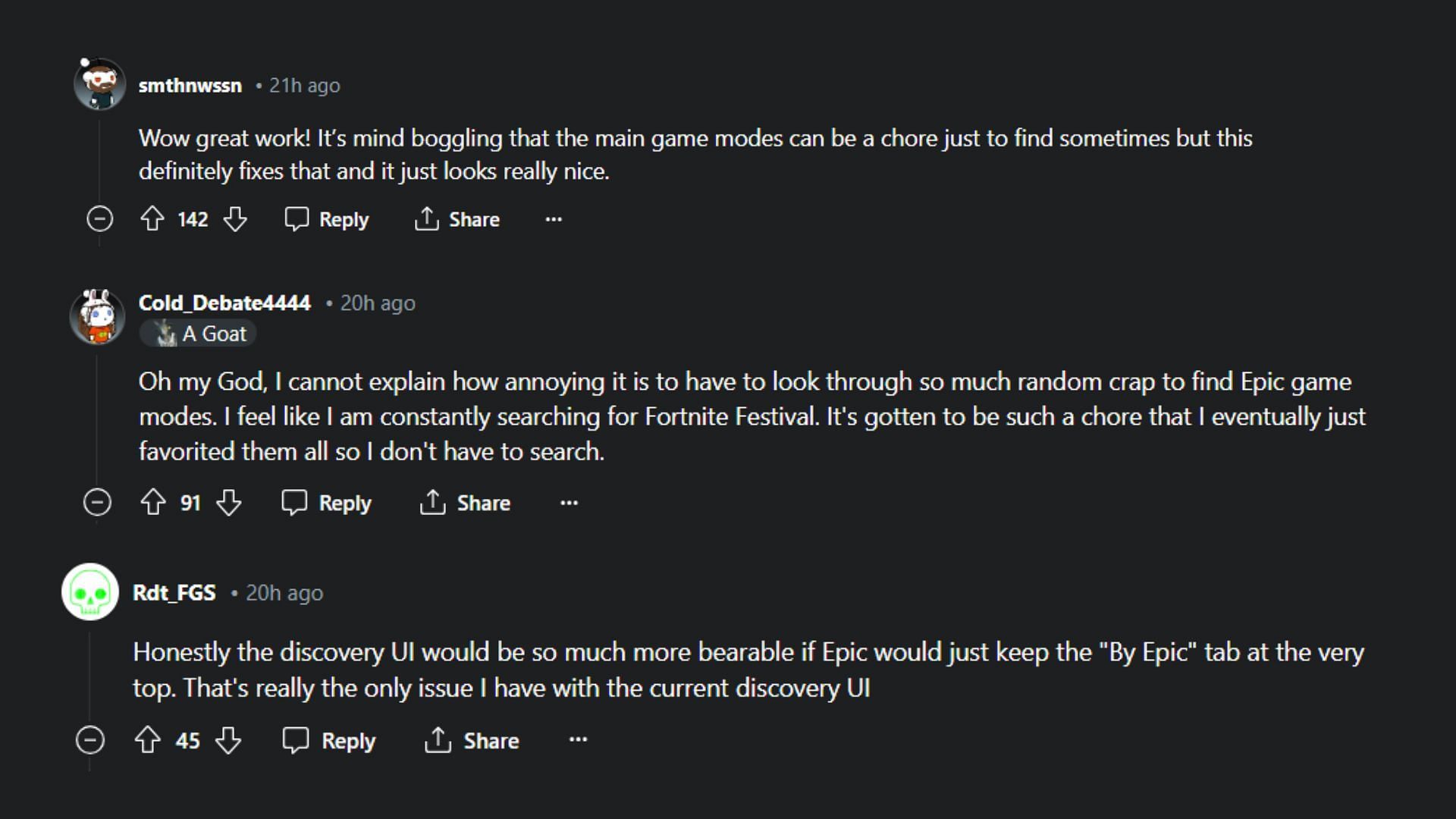The width and height of the screenshot is (1456, 819).
Task: Open Rdt_FGS's green skull avatar
Action: point(90,591)
